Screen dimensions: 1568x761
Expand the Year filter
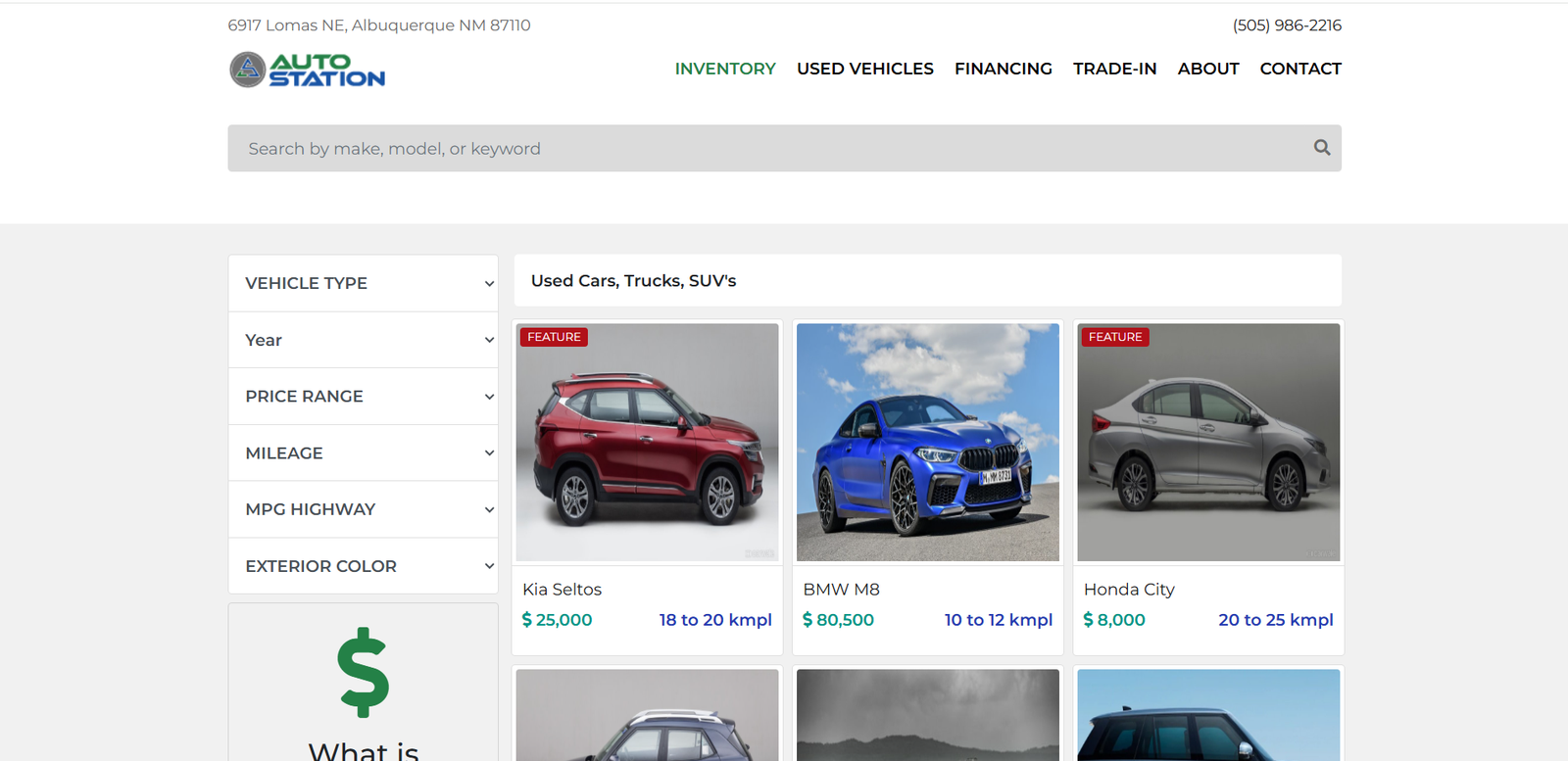[364, 340]
